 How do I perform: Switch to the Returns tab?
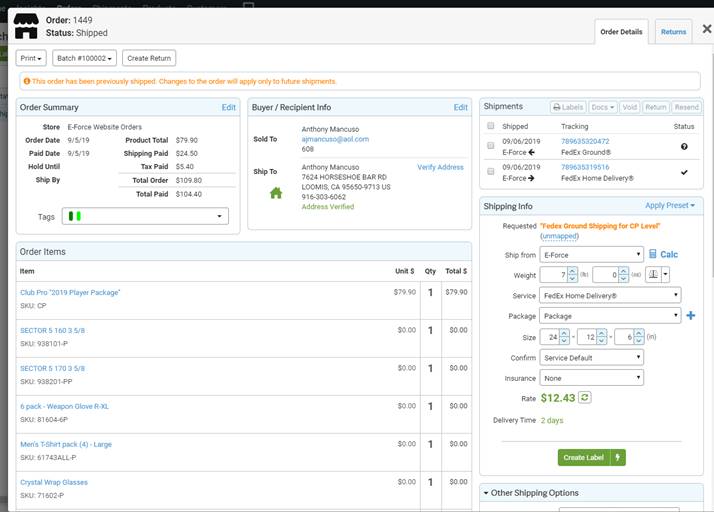tap(673, 32)
